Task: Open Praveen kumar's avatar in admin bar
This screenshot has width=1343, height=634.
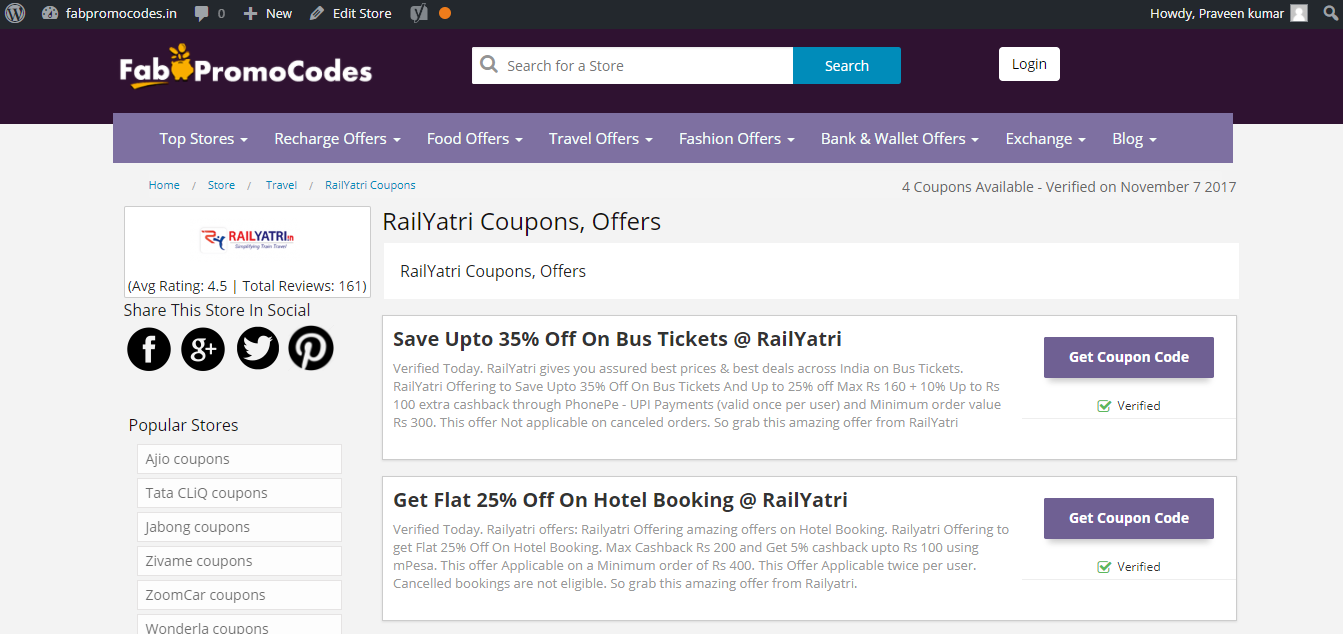Action: coord(1299,13)
